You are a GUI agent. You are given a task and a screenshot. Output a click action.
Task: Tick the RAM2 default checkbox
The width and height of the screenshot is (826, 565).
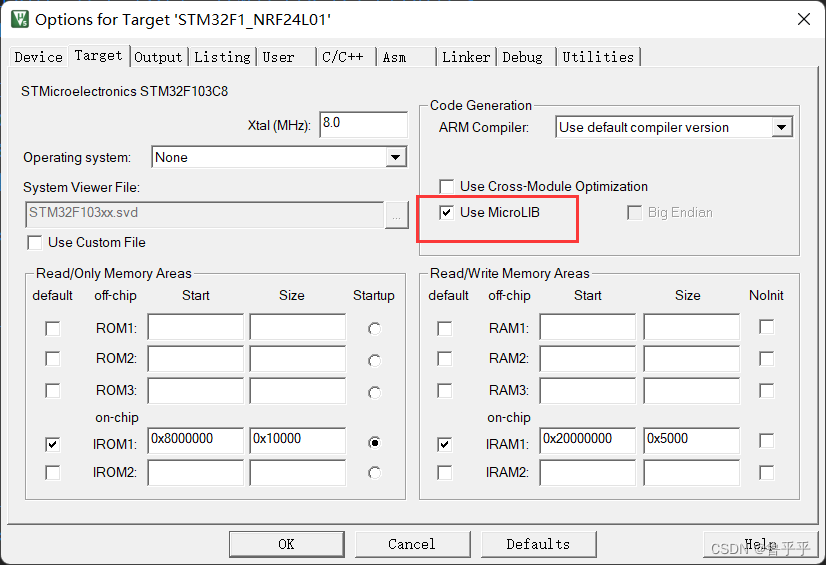445,359
